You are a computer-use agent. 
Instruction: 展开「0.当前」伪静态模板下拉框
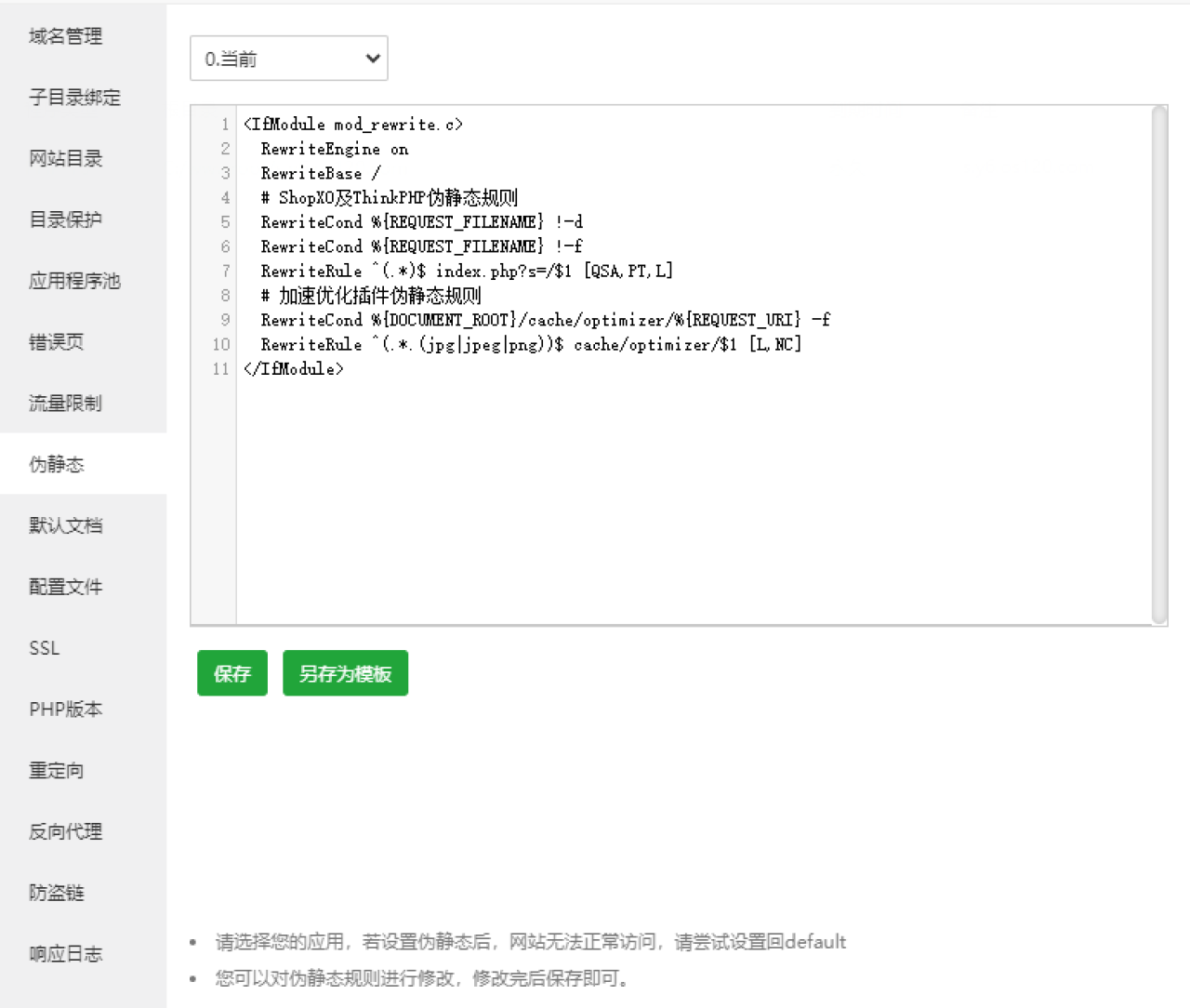[x=288, y=58]
